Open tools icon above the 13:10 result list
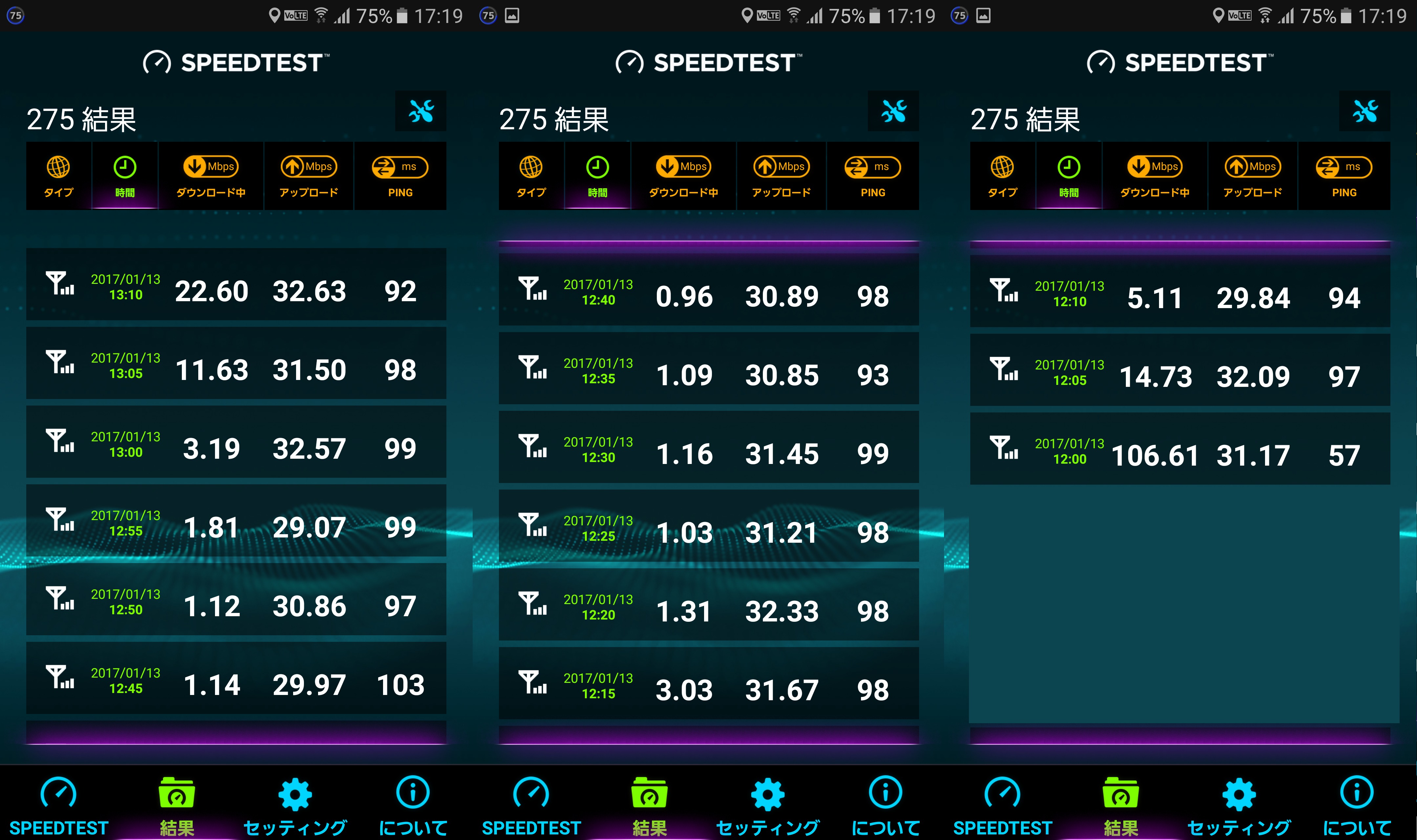Image resolution: width=1417 pixels, height=840 pixels. (420, 111)
